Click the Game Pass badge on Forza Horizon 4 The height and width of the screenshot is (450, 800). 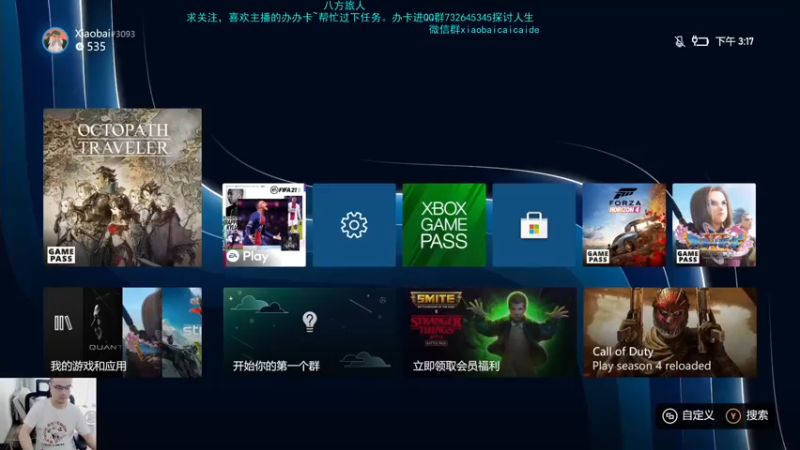(598, 256)
